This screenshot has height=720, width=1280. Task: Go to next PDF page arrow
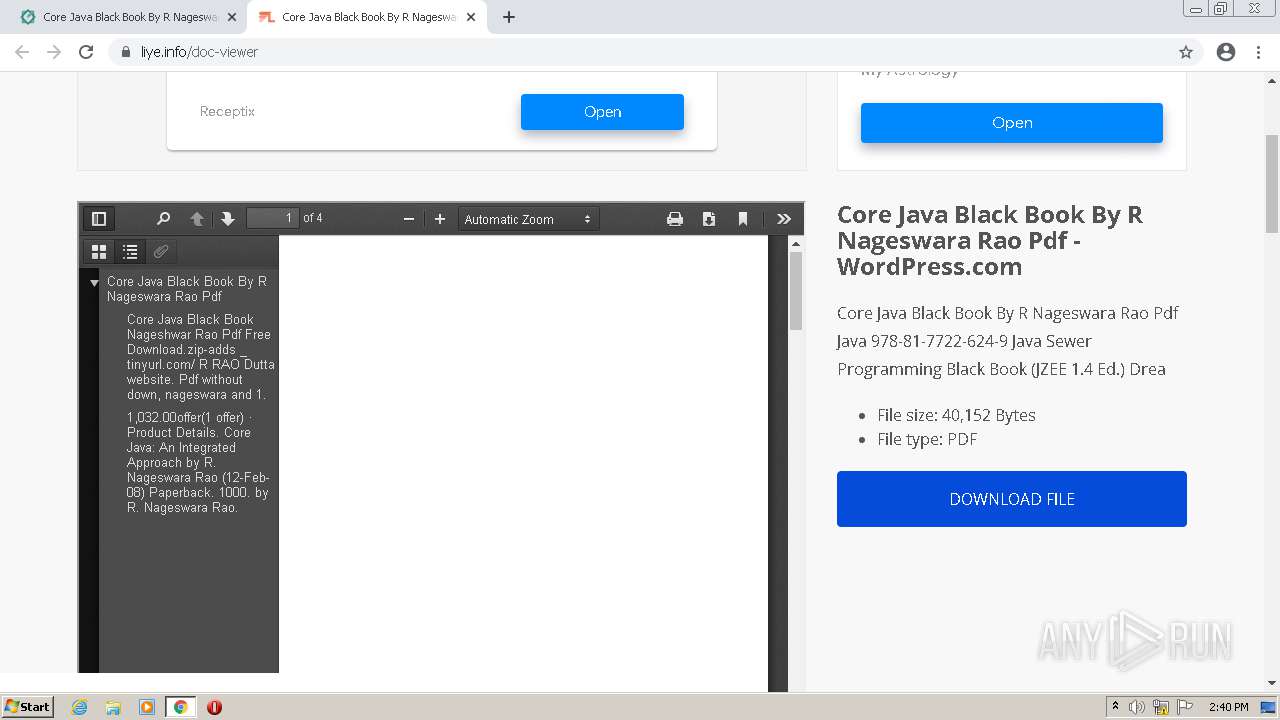[x=228, y=219]
